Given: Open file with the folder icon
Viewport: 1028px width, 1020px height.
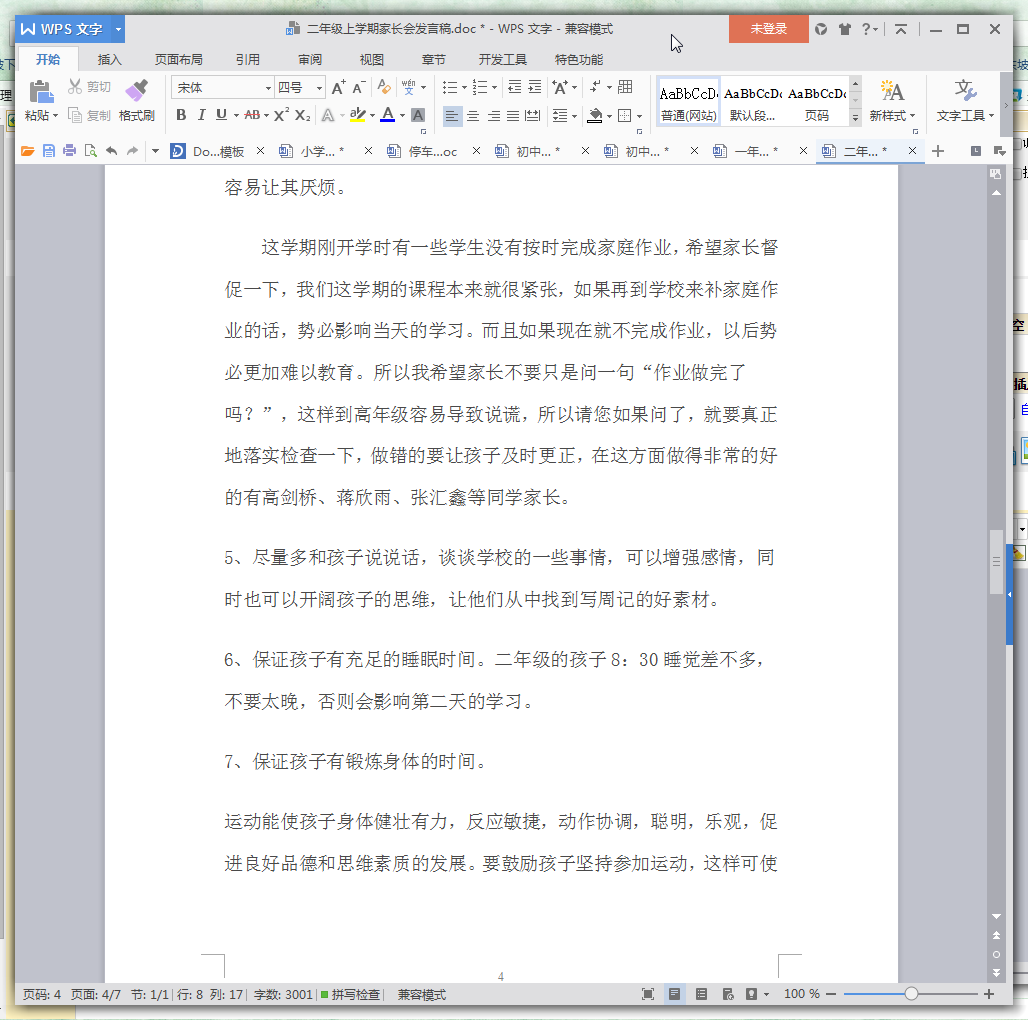Looking at the screenshot, I should click(x=28, y=151).
